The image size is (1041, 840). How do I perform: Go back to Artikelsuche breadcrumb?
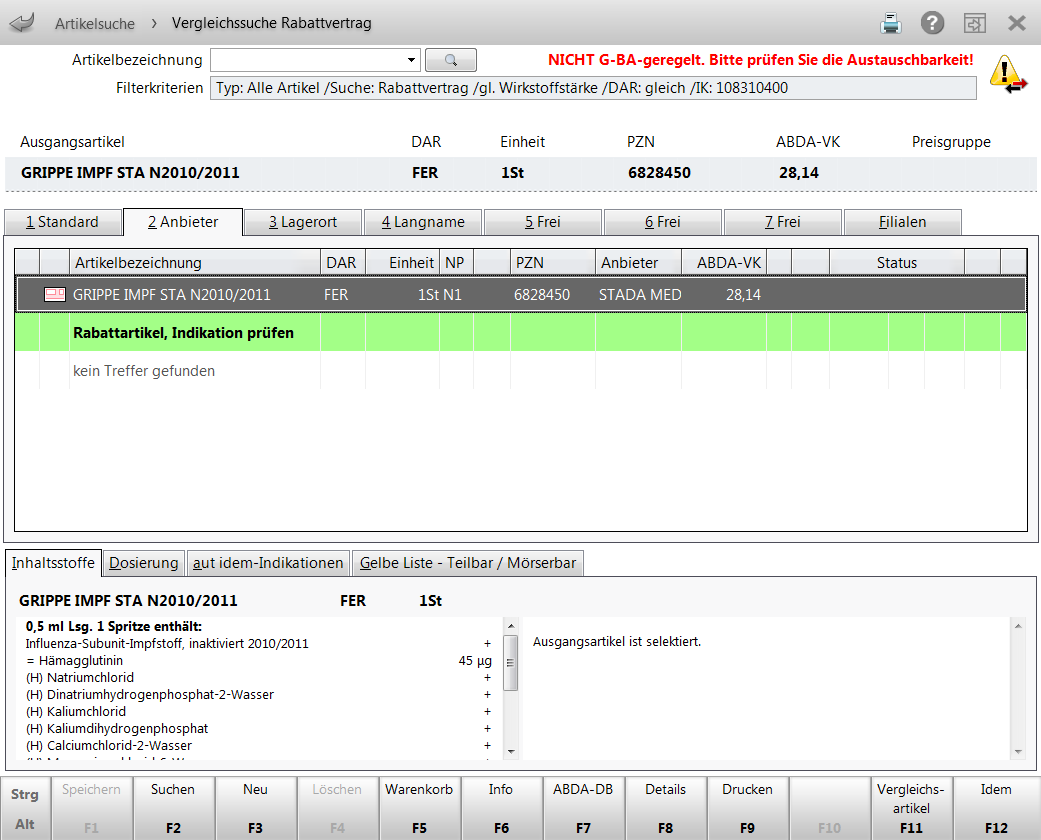pos(95,24)
